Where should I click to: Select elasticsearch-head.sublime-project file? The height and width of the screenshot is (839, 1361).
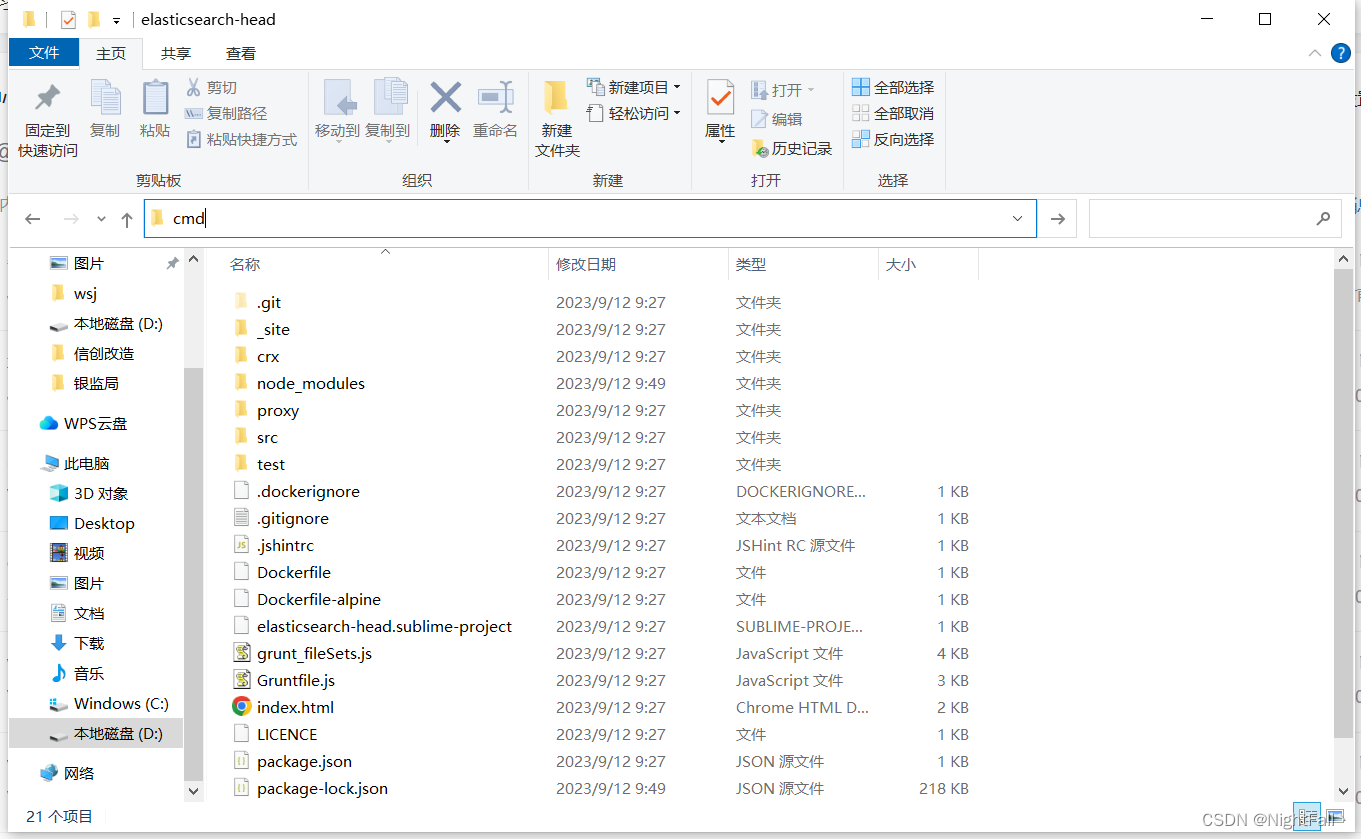384,626
